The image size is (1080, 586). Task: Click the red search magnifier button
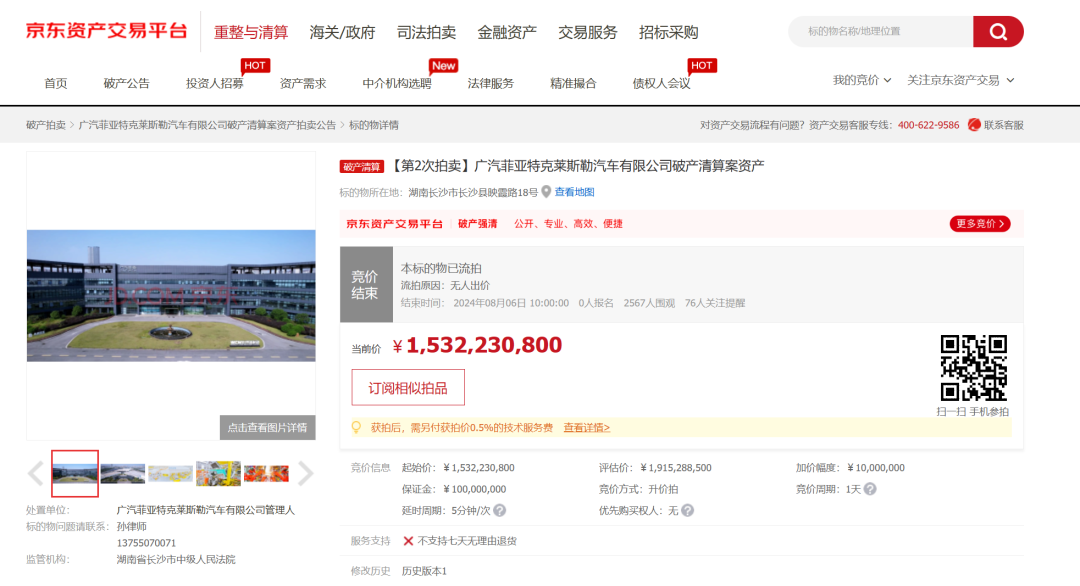998,32
